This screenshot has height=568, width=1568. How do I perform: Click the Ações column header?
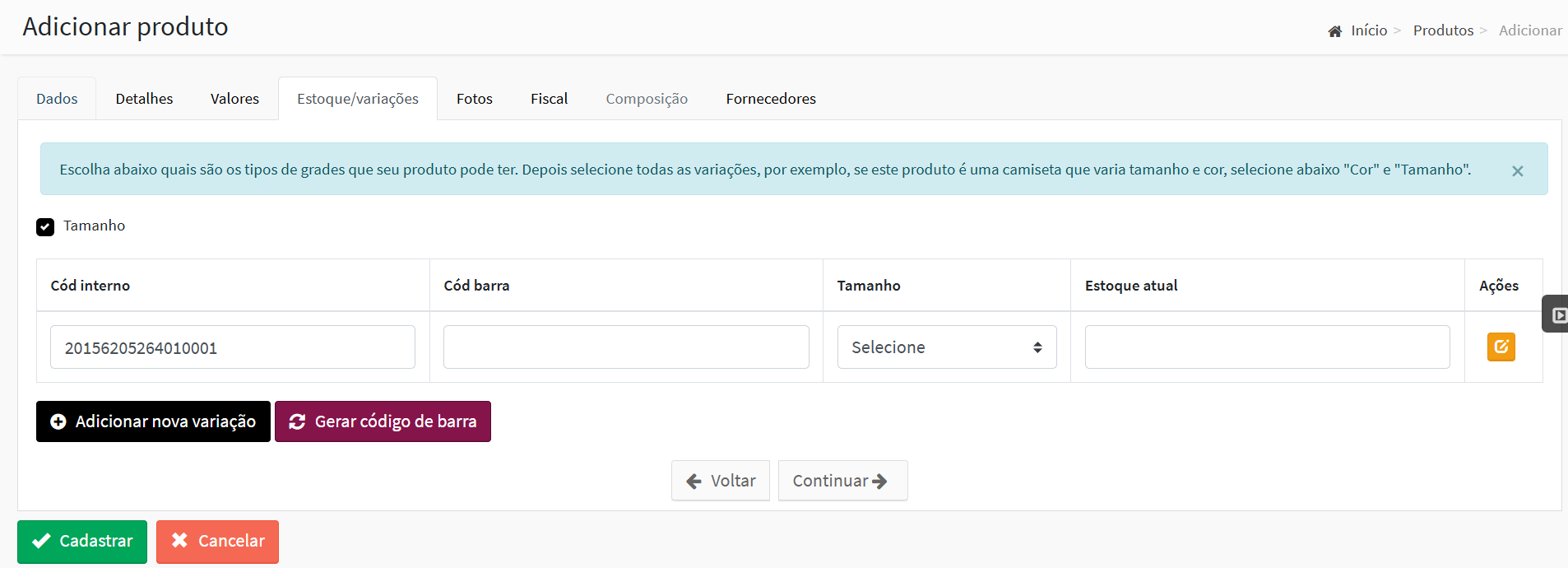tap(1499, 286)
